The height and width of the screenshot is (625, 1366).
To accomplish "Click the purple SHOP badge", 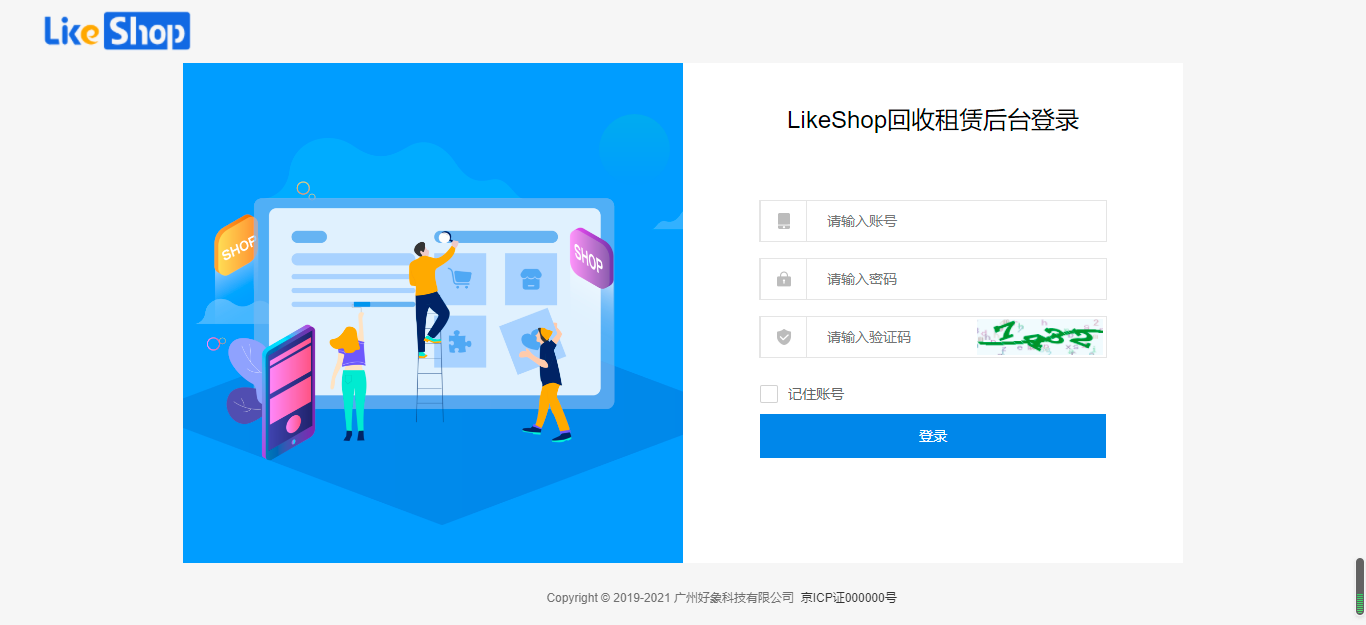I will (590, 258).
